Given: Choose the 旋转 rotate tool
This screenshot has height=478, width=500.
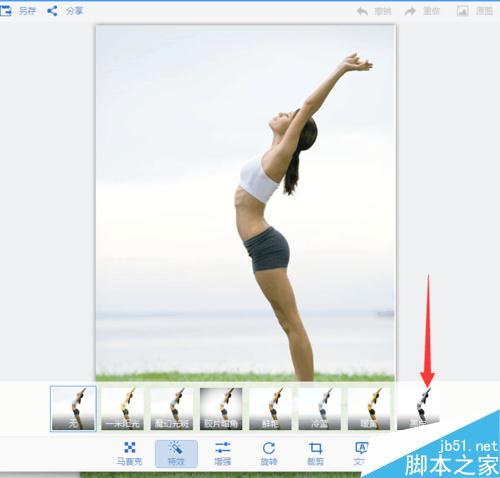Looking at the screenshot, I should (x=269, y=453).
